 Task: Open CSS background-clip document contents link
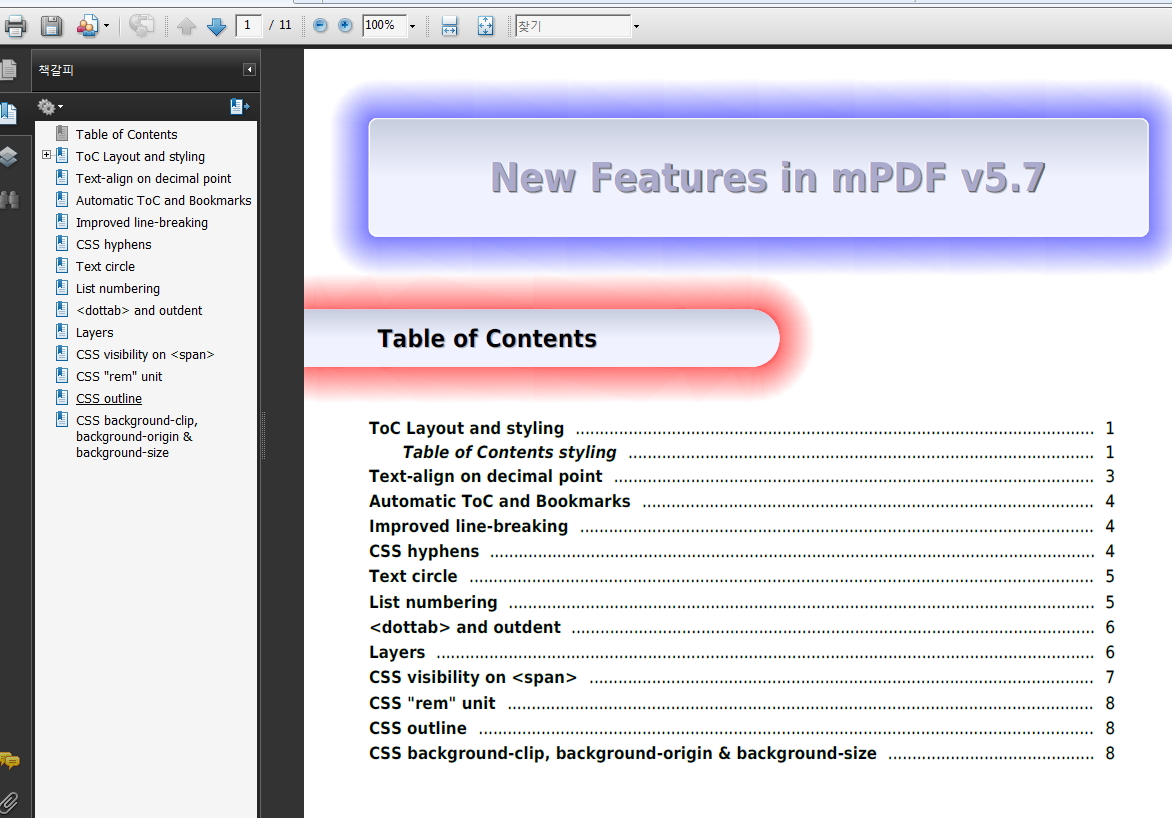tap(622, 754)
